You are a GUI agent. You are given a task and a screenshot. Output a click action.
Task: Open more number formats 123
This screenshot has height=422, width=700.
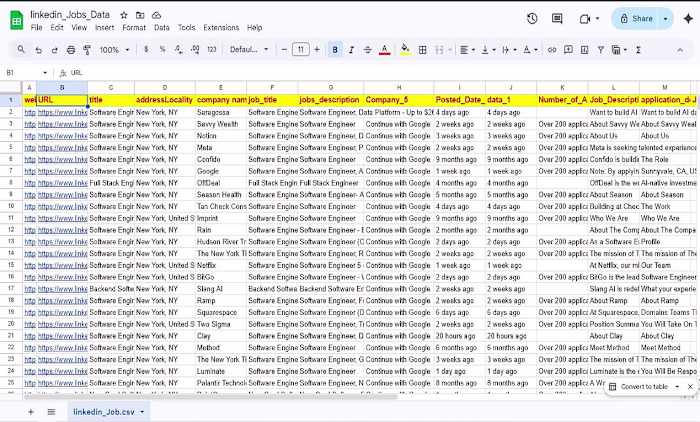[x=212, y=50]
